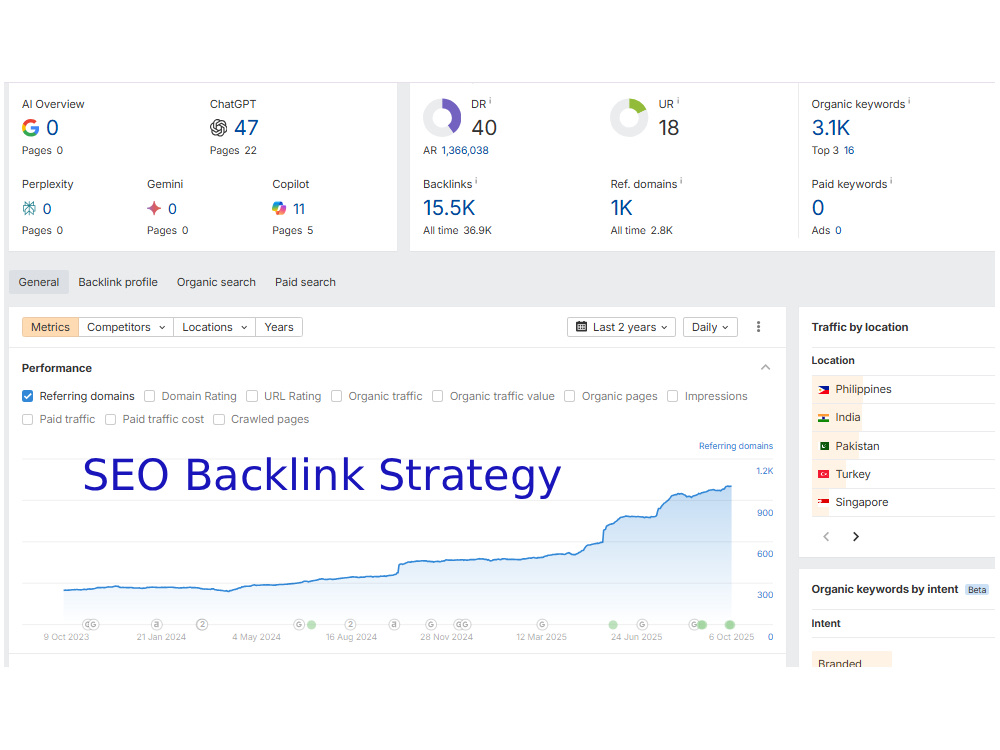Collapse the Performance section
Viewport: 1000px width, 750px height.
point(765,367)
